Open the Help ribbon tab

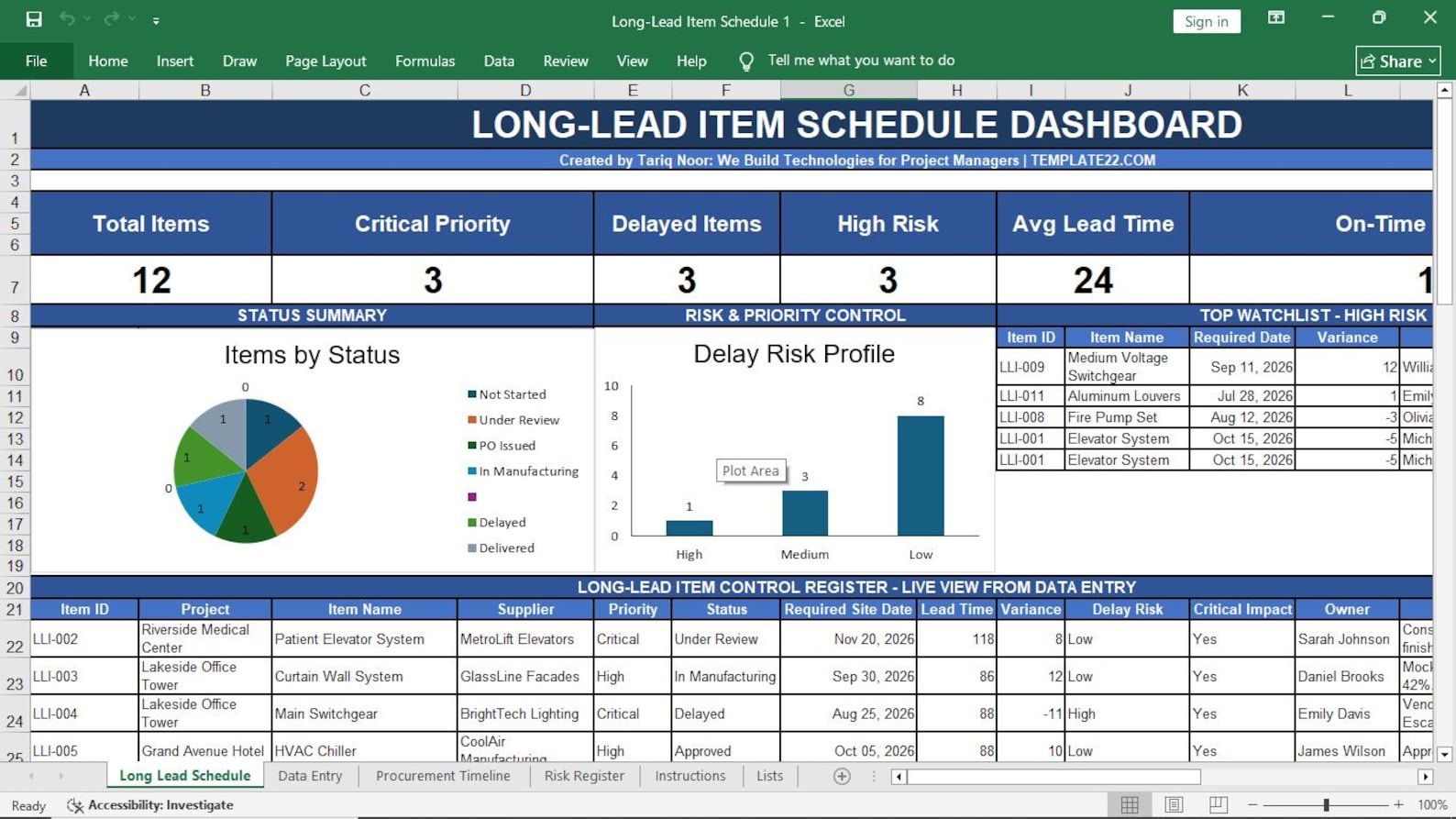[x=691, y=61]
